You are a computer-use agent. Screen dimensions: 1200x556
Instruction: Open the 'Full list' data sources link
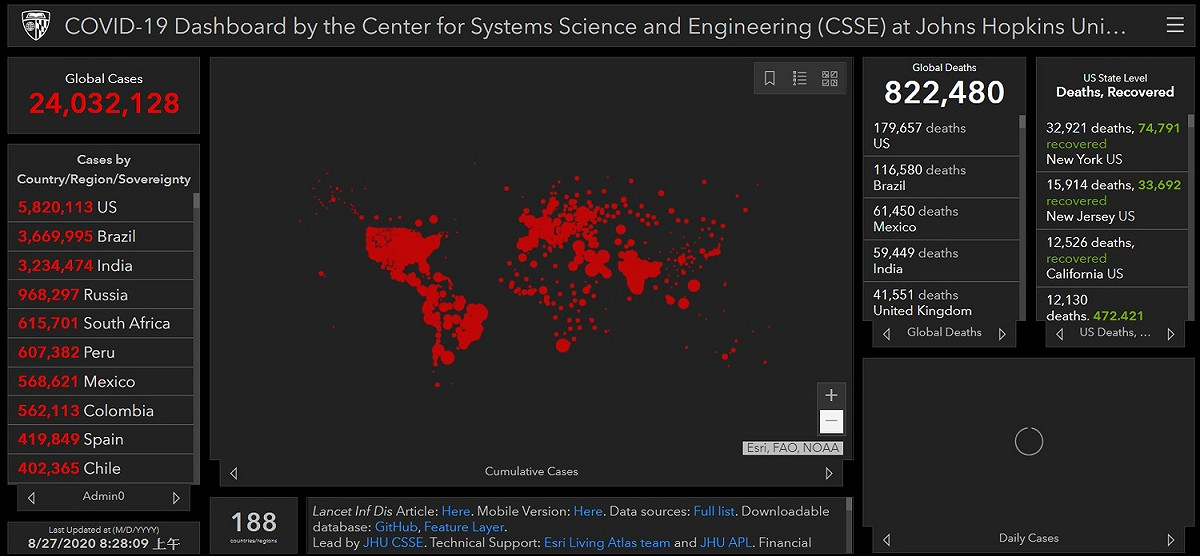pos(715,511)
